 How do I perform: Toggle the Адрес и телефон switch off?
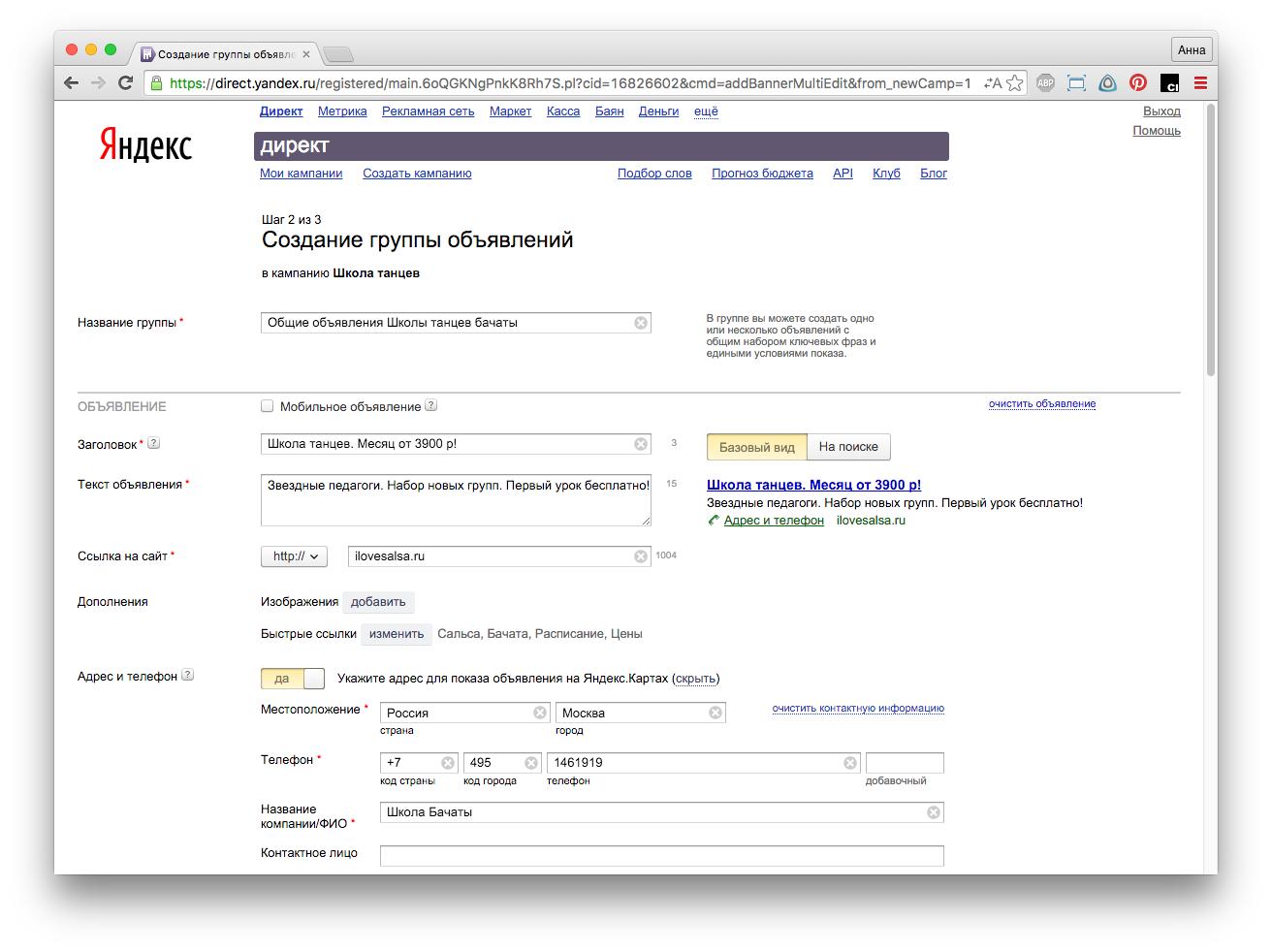coord(293,679)
